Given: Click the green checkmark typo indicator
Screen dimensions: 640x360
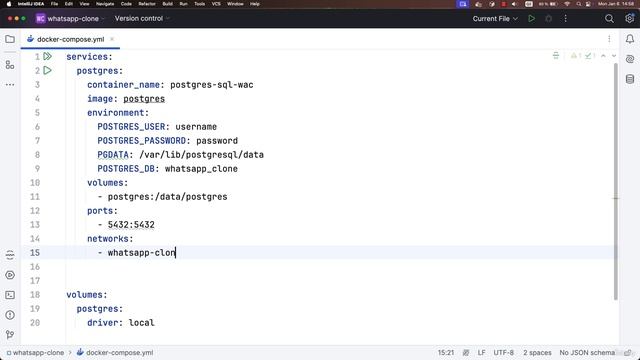Looking at the screenshot, I should (x=590, y=56).
